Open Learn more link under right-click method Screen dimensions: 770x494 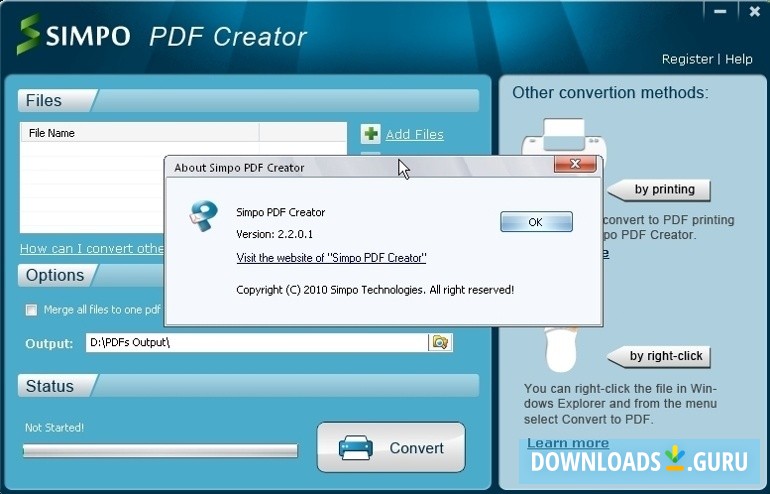coord(568,443)
